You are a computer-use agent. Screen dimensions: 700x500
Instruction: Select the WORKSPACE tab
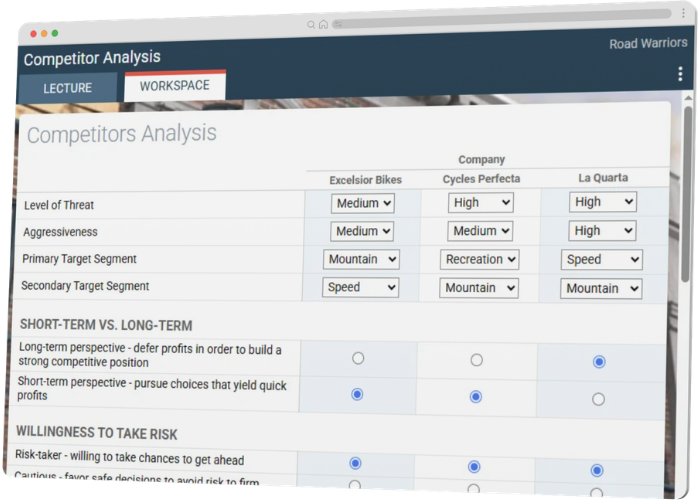175,85
